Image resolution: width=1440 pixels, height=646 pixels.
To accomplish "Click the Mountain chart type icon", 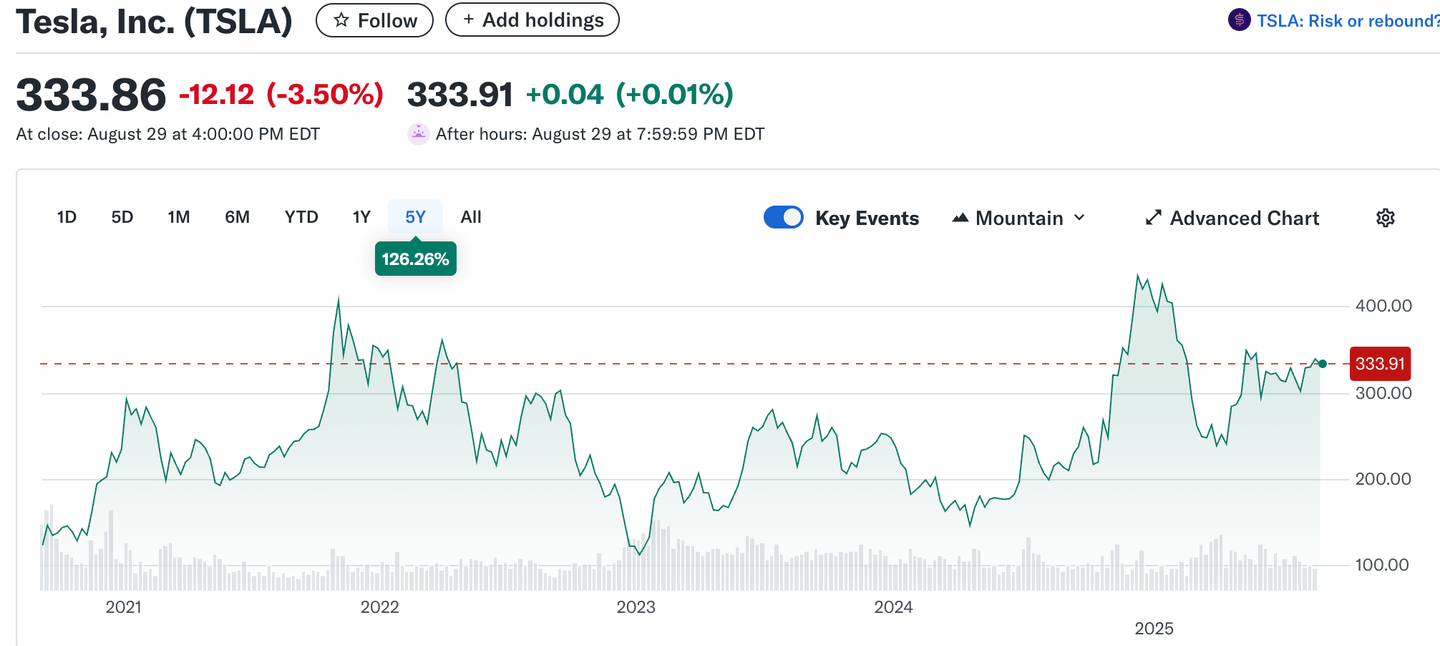I will (x=960, y=218).
